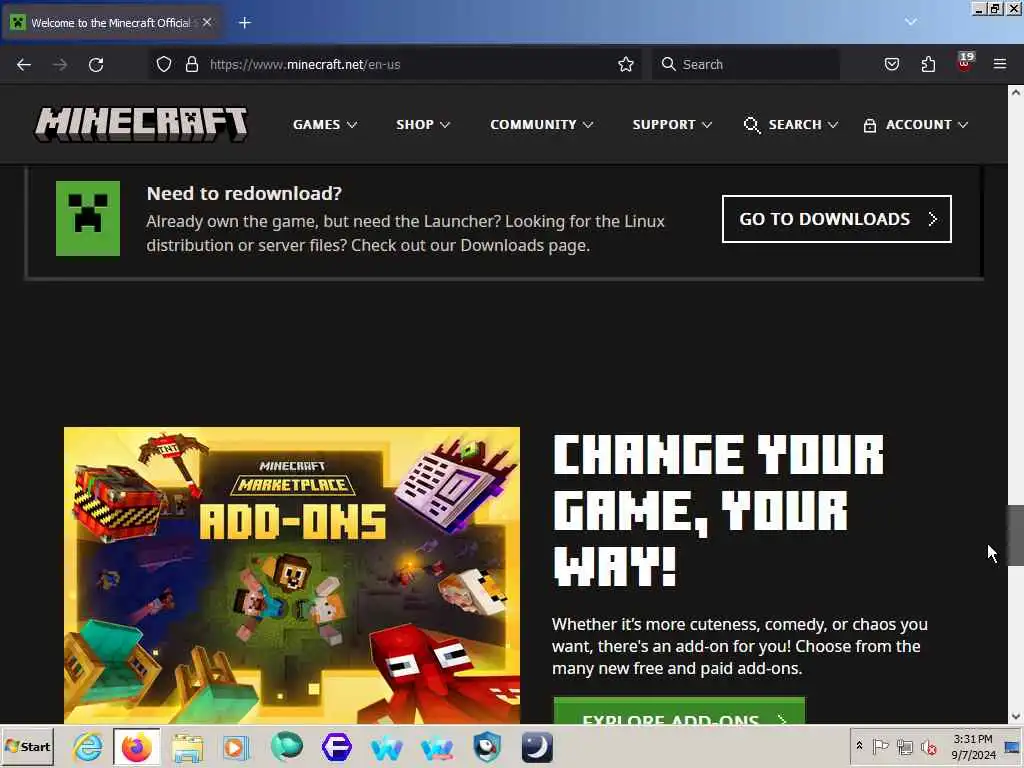Click the scrollbar down arrow
This screenshot has width=1024, height=768.
coord(1016,716)
